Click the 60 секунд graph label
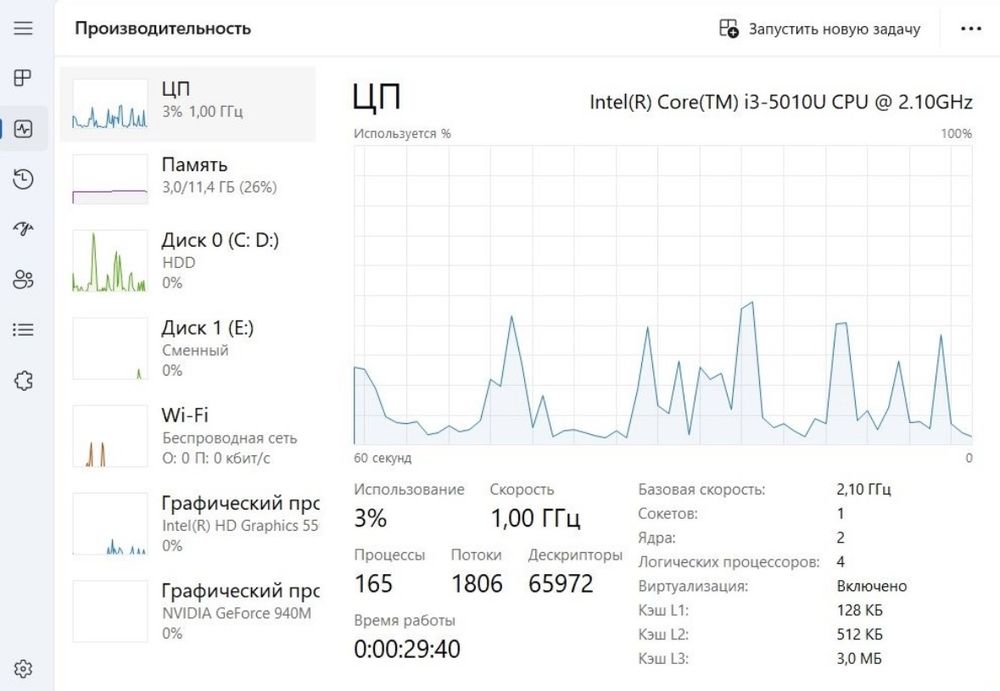1000x691 pixels. point(383,457)
